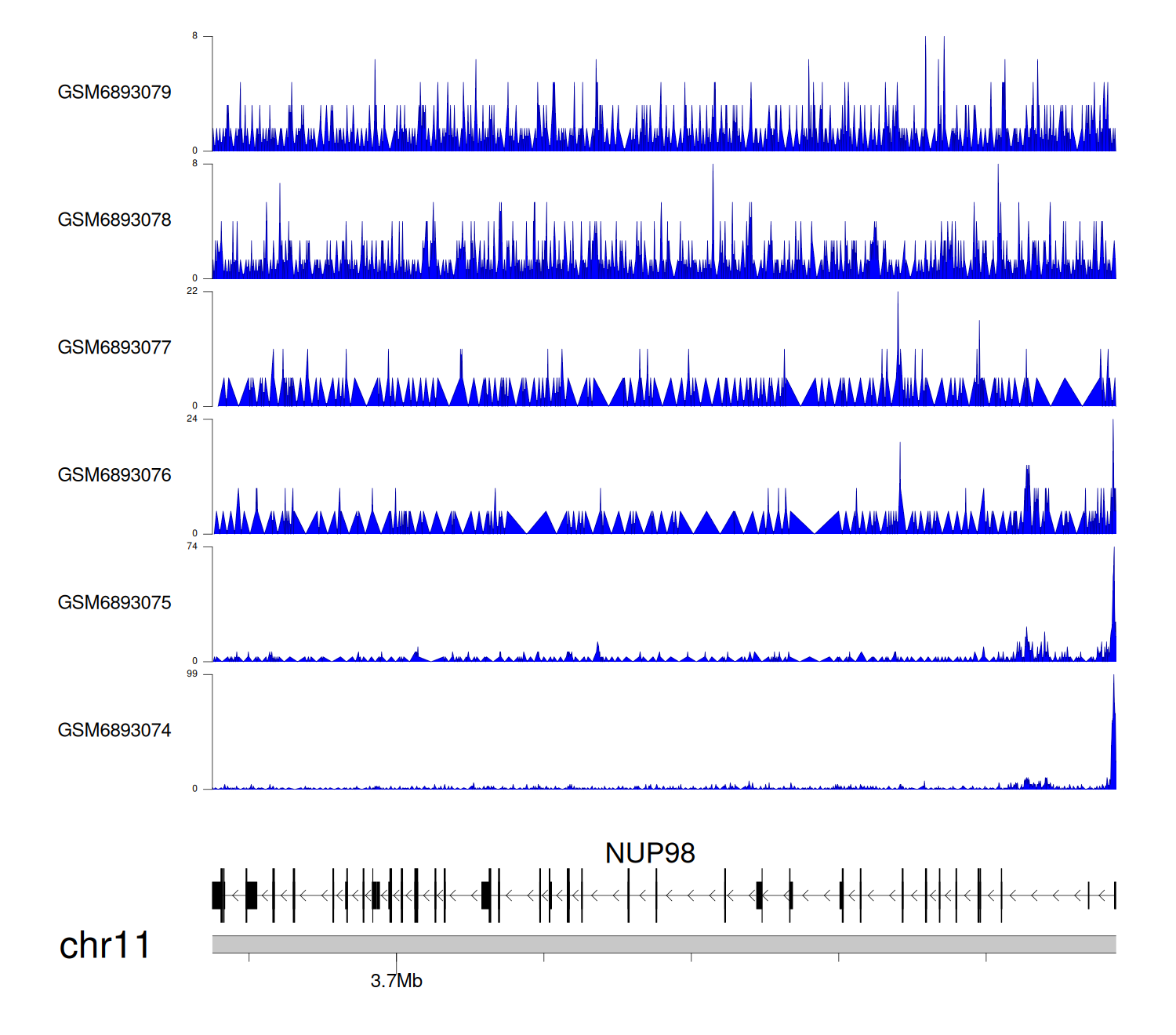Screen dimensions: 1176x1035
Task: Select the chr11 chromosome label
Action: click(x=105, y=946)
